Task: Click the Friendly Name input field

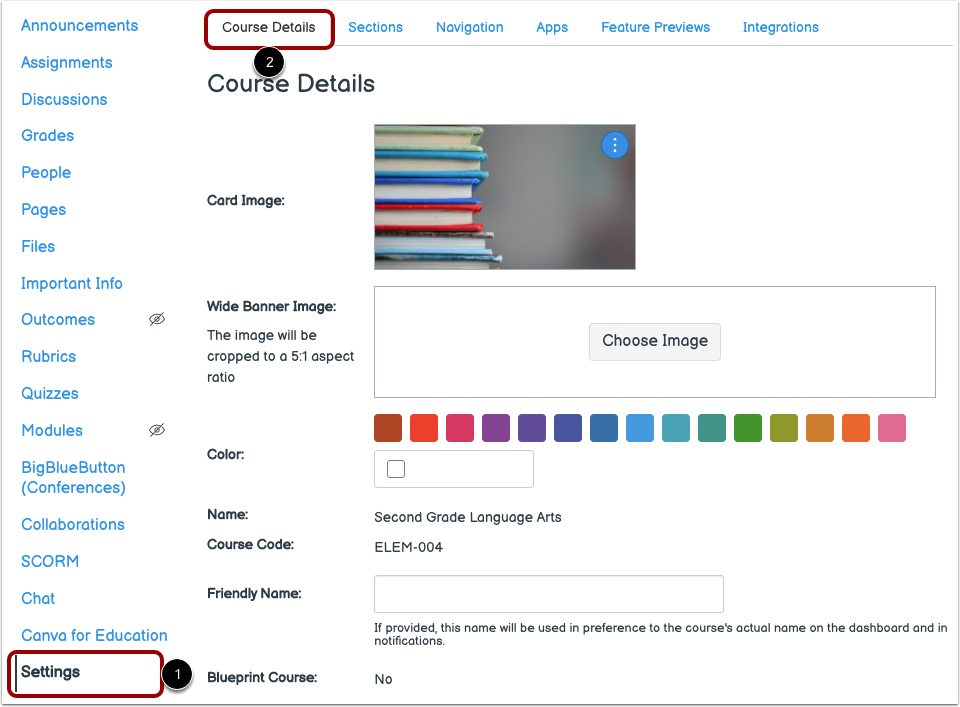Action: tap(548, 594)
